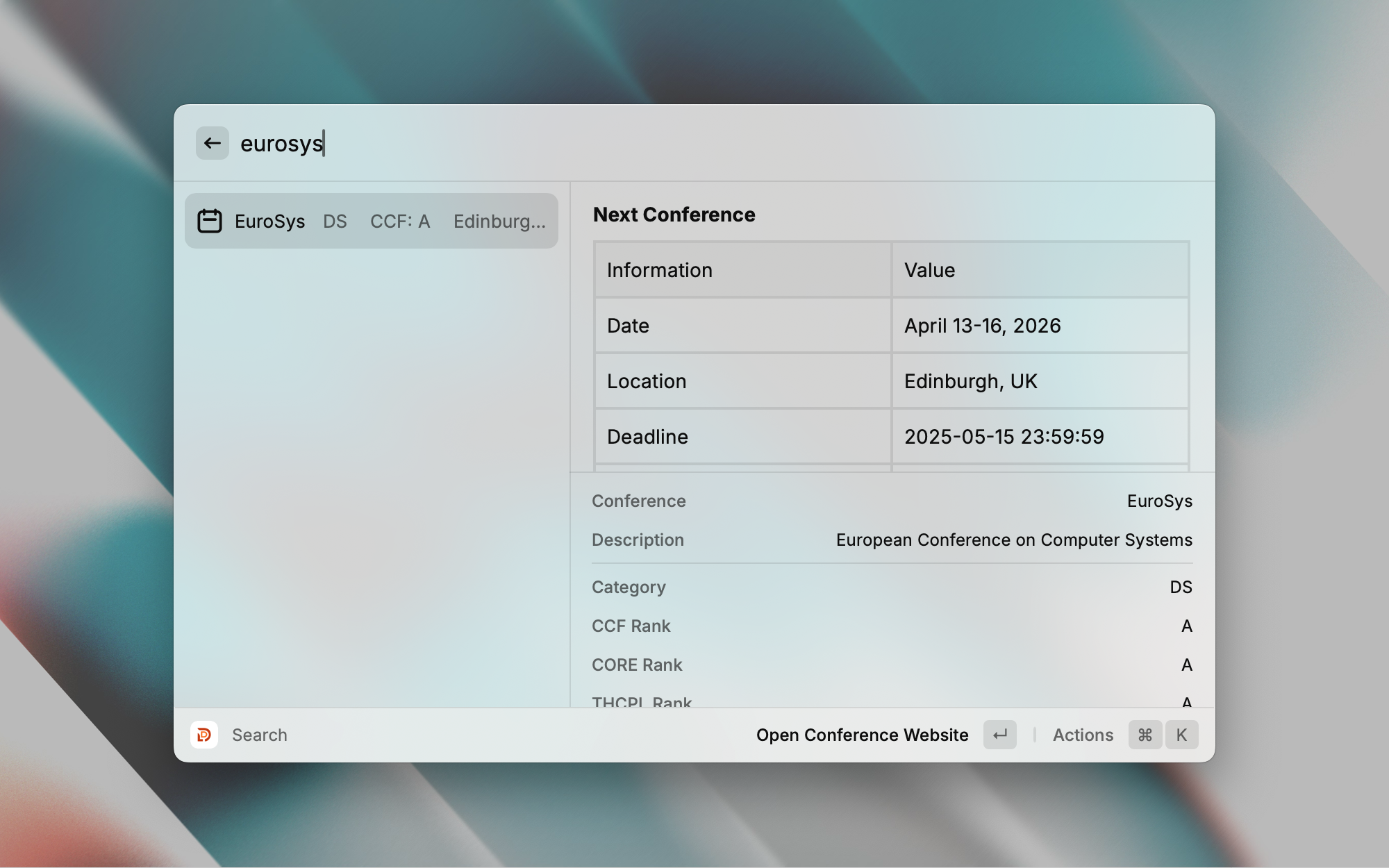The width and height of the screenshot is (1389, 868).
Task: Click the Search label in footer
Action: coord(259,735)
